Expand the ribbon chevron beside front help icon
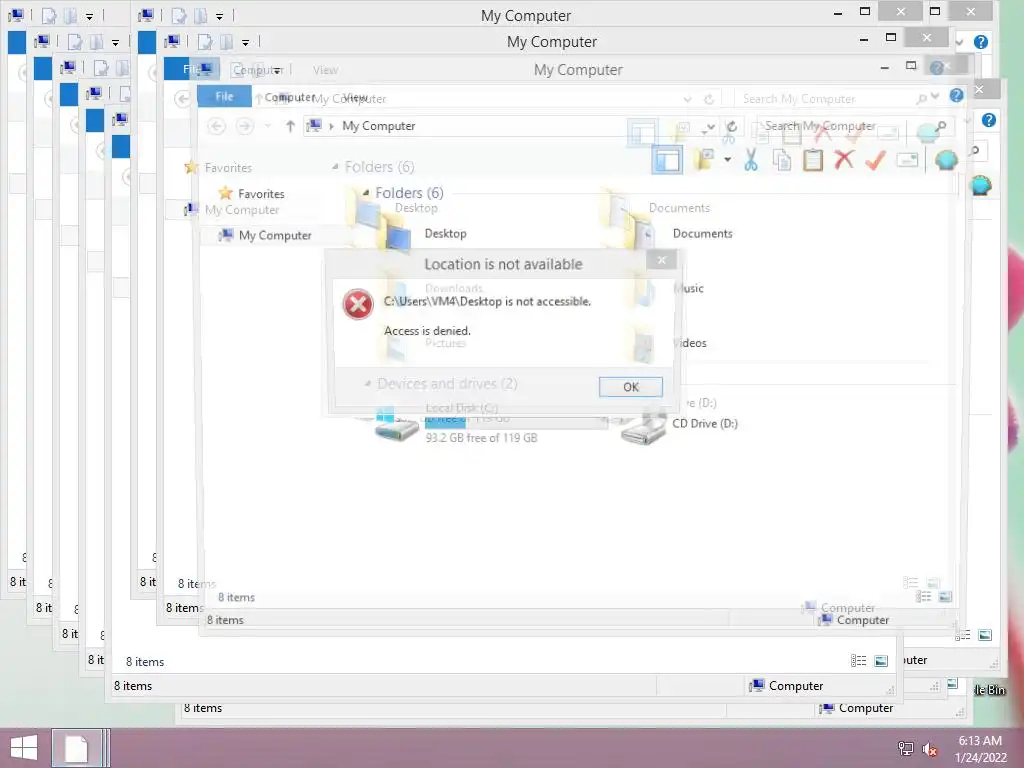The height and width of the screenshot is (768, 1024). pos(935,96)
